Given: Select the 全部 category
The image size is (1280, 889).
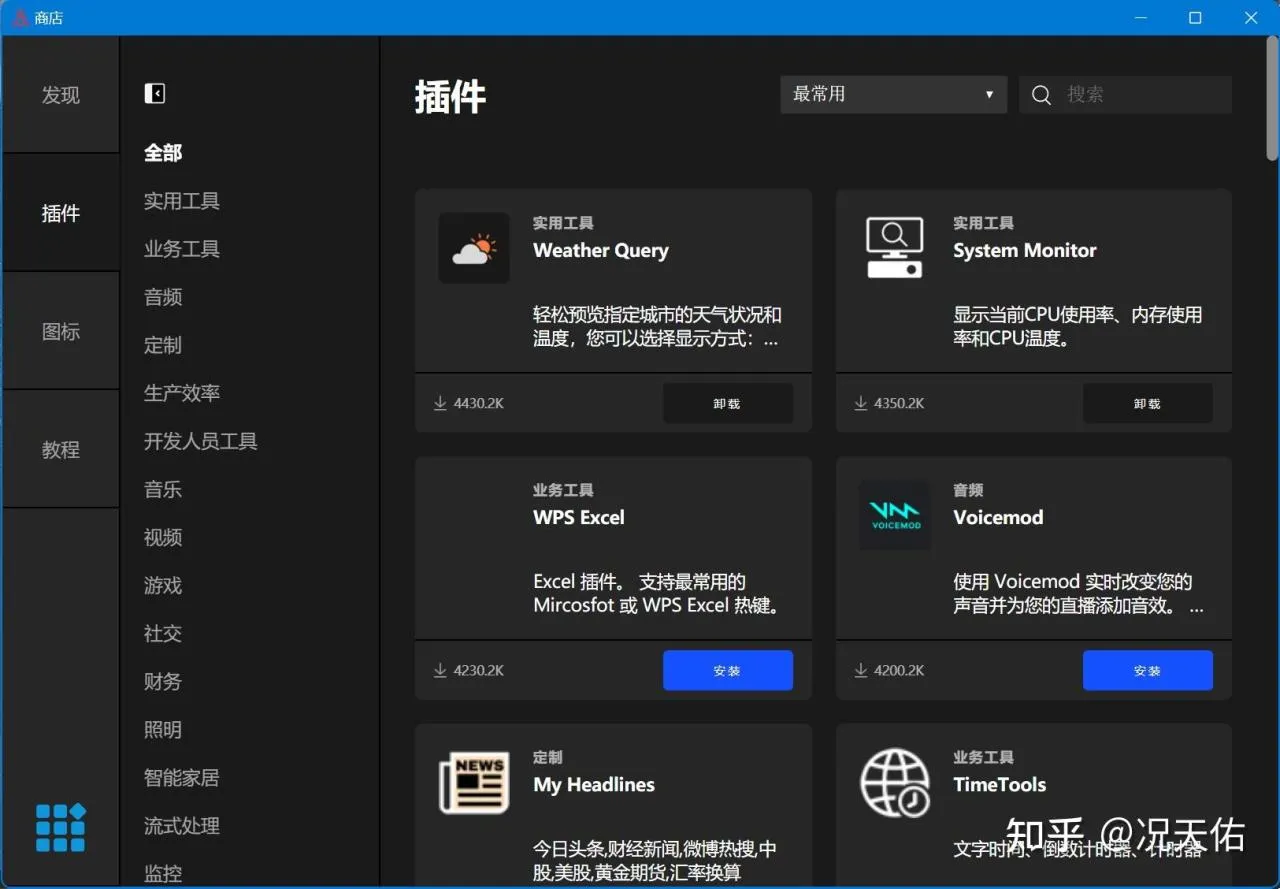Looking at the screenshot, I should [x=163, y=153].
